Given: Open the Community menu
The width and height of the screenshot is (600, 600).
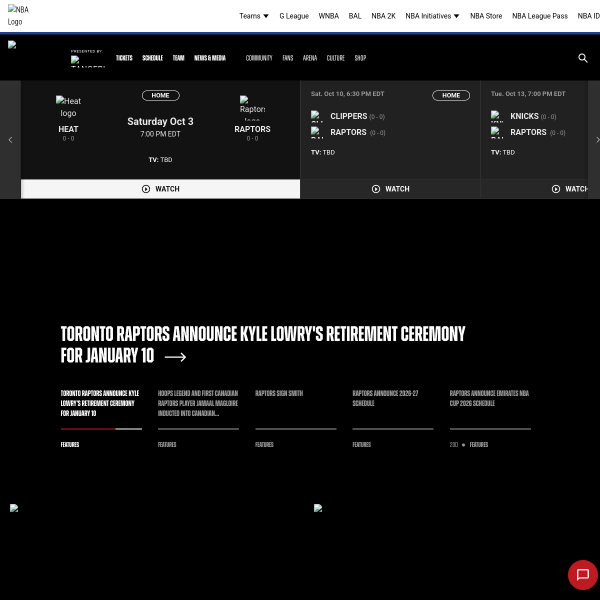Looking at the screenshot, I should coord(259,58).
